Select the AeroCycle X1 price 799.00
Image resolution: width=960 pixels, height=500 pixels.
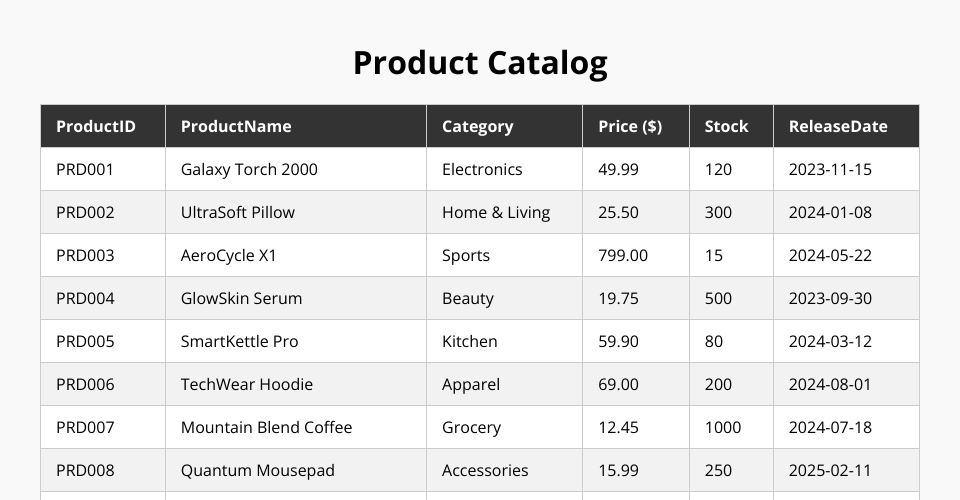tap(623, 255)
